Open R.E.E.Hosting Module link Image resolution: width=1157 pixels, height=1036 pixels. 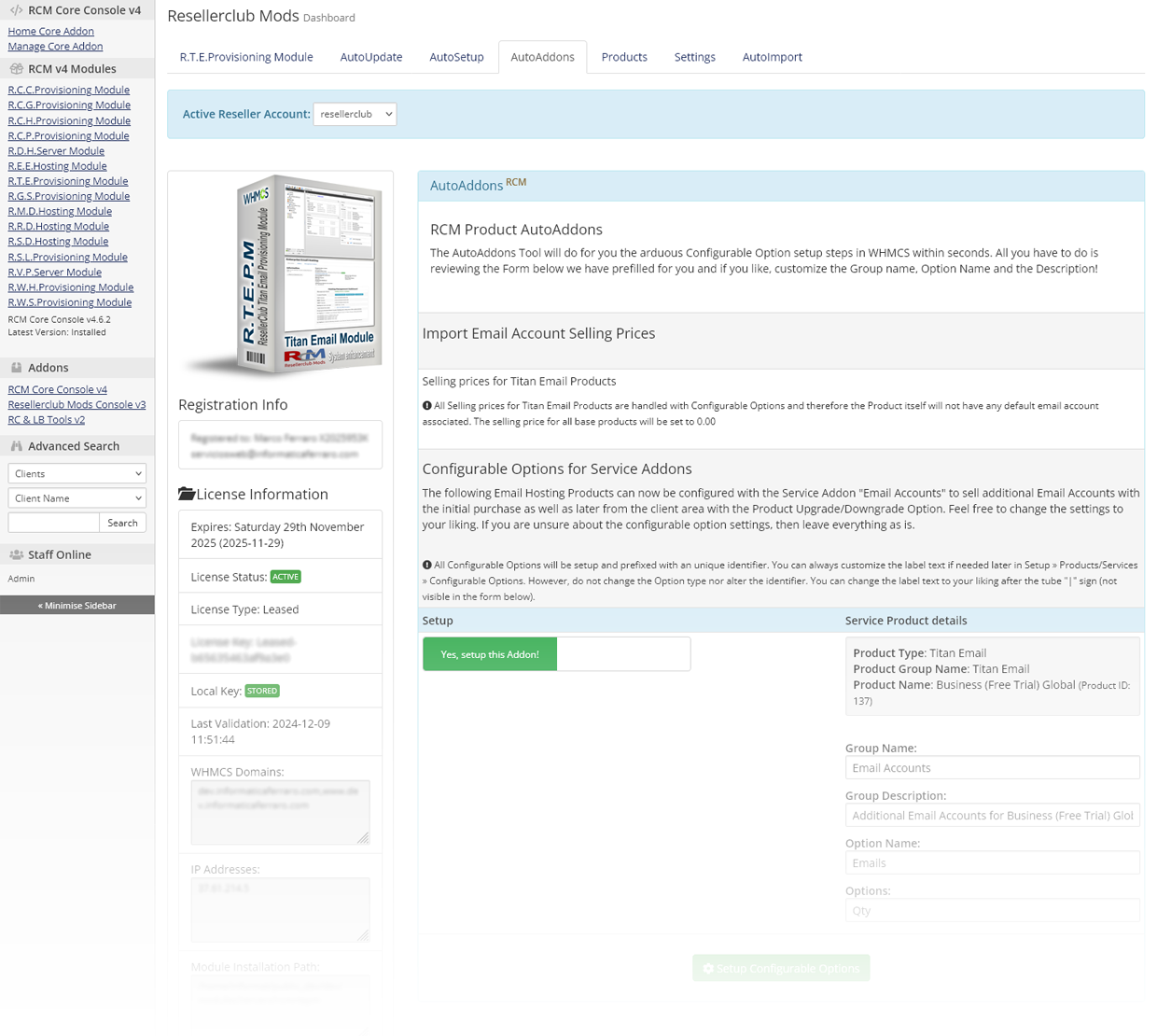[x=57, y=165]
